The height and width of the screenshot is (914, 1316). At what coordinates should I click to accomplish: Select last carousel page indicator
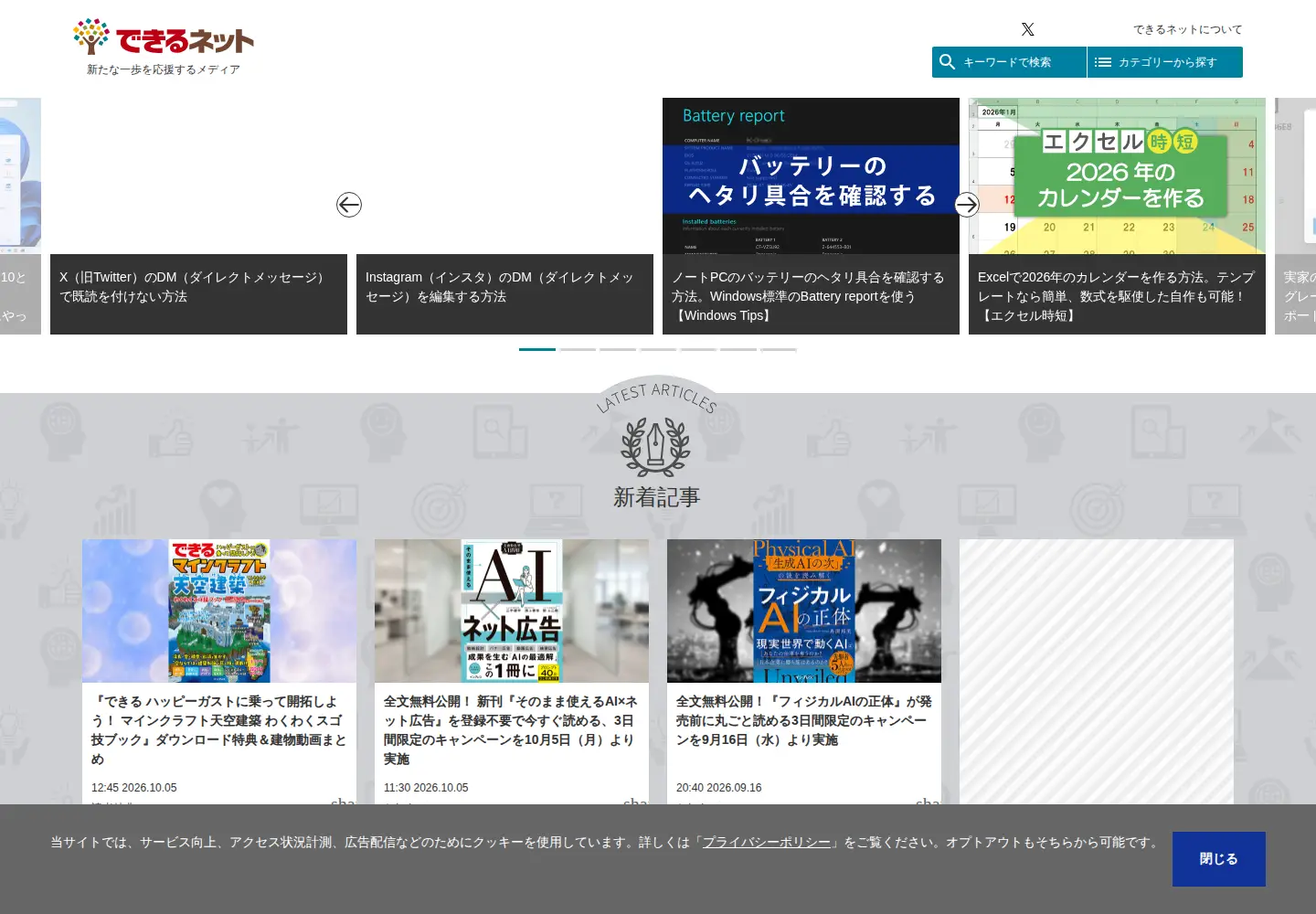(x=779, y=349)
